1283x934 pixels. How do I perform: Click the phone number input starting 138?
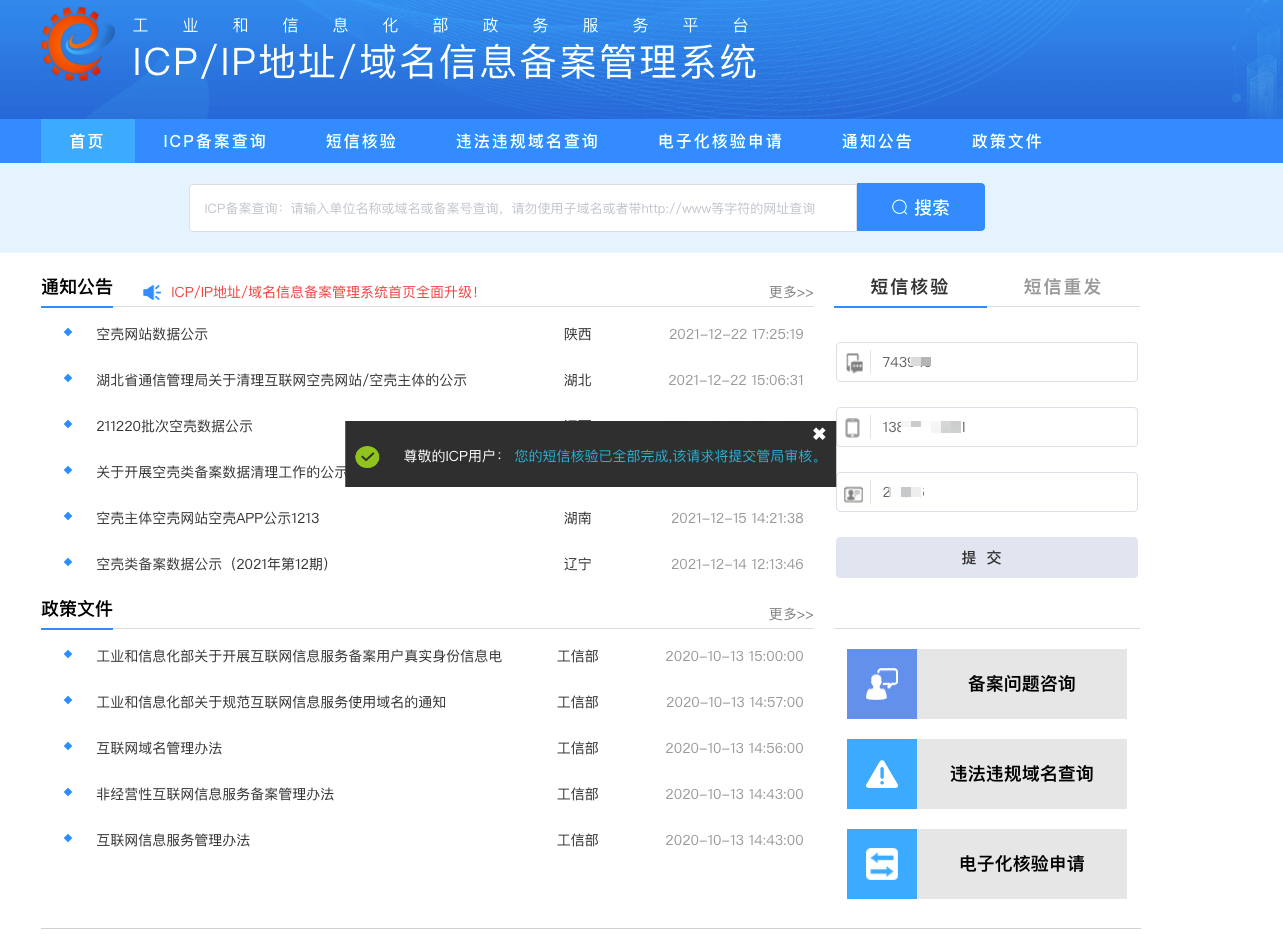point(987,427)
